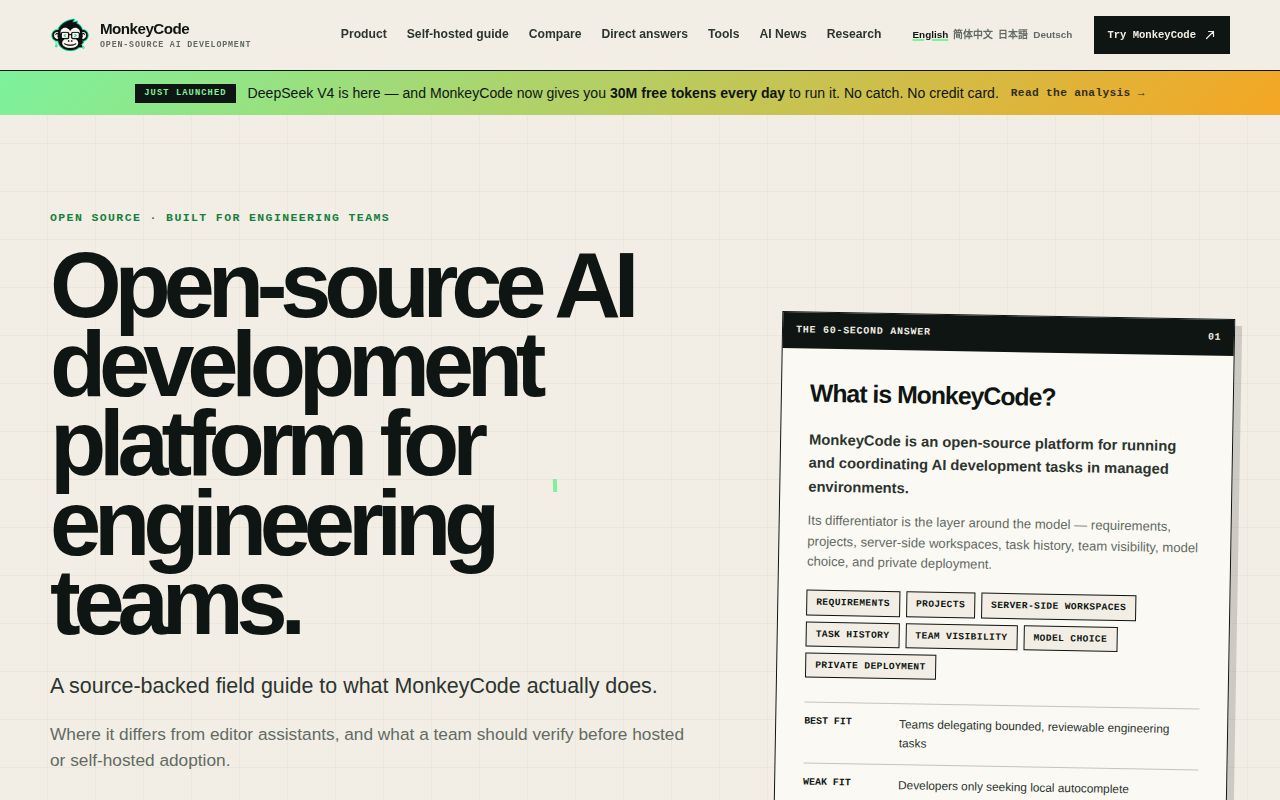Viewport: 1280px width, 800px height.
Task: Click the main Open-source AI development headline
Action: [343, 443]
